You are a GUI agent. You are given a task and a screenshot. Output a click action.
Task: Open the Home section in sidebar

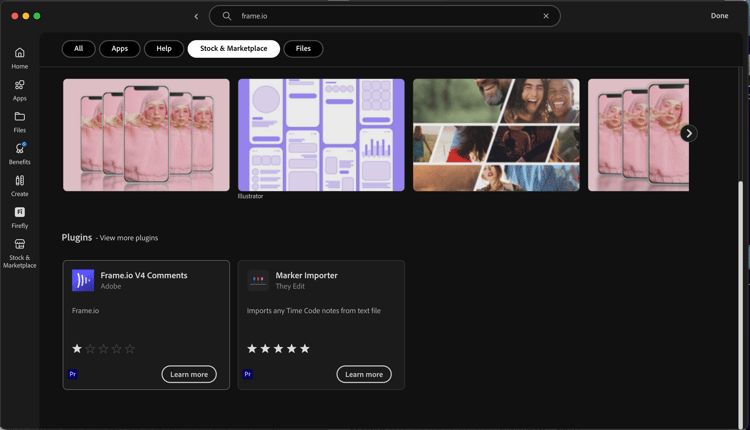point(20,58)
